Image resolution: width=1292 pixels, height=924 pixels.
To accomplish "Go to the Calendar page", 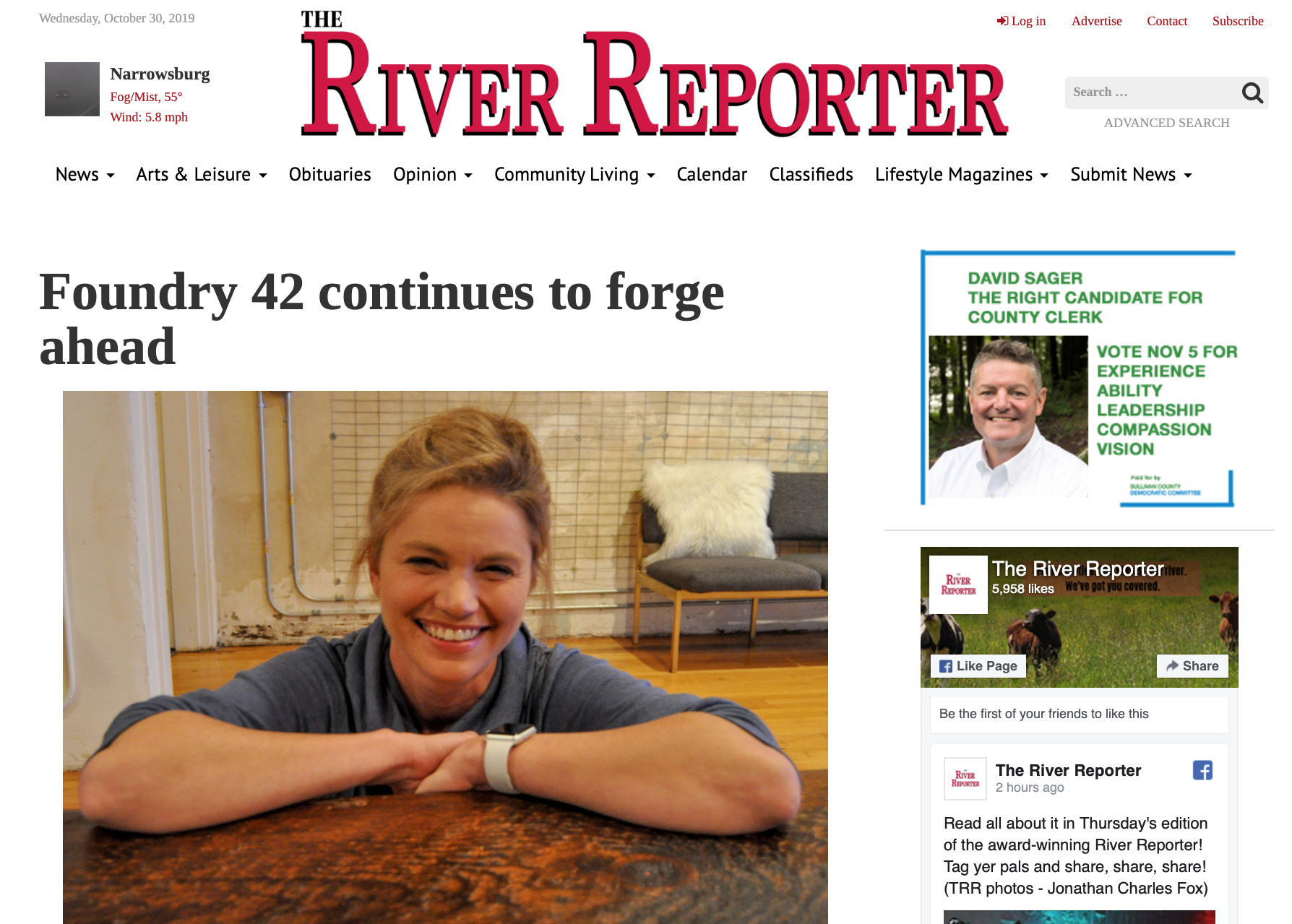I will (x=712, y=175).
